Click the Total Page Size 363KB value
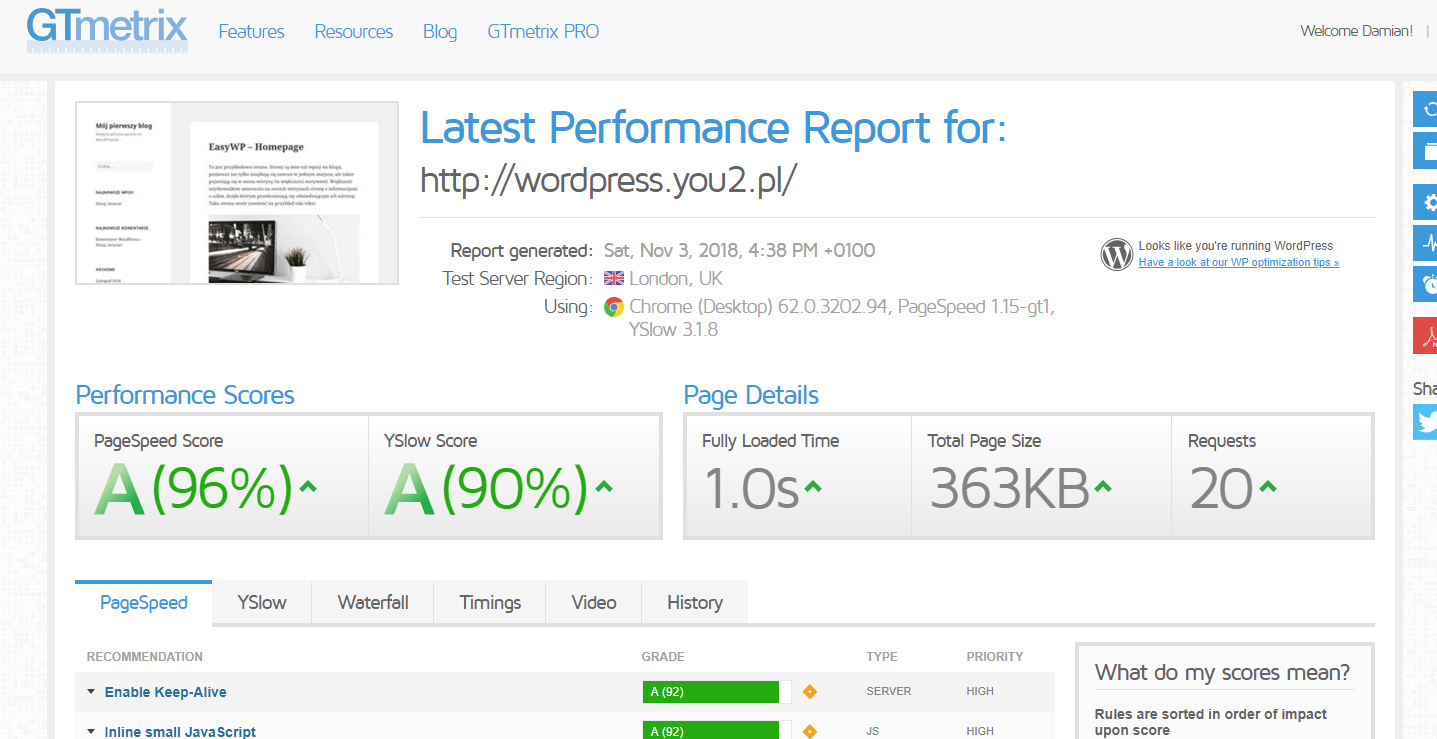 (x=1009, y=488)
